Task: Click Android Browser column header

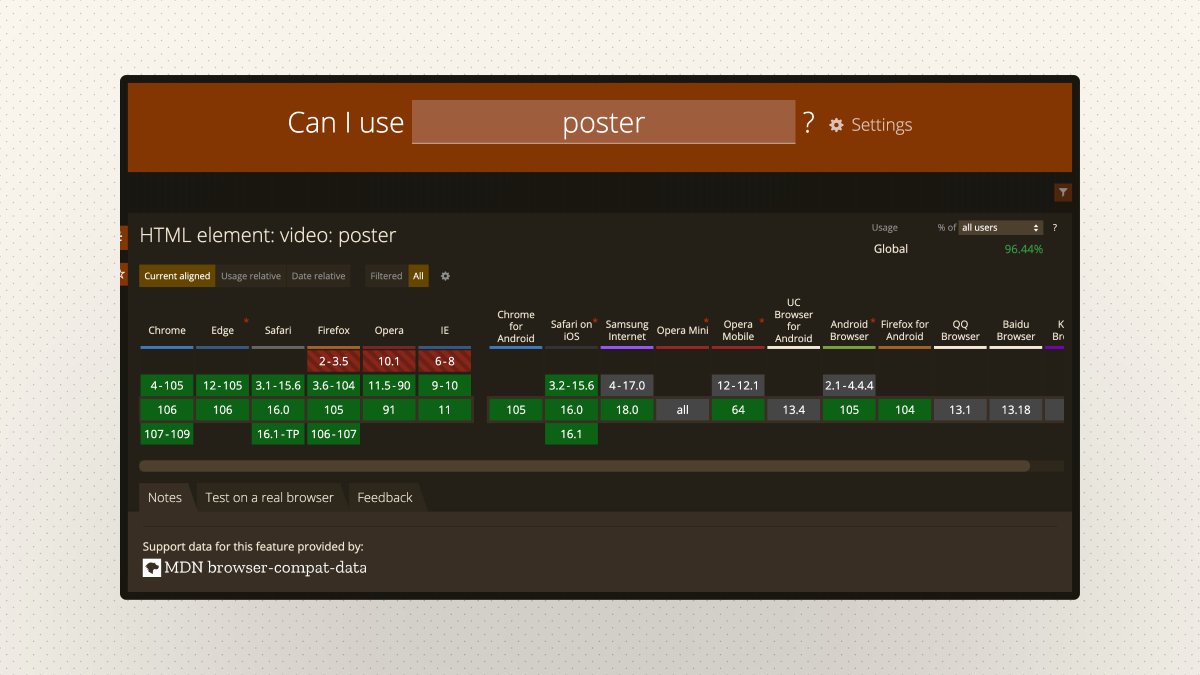Action: (849, 330)
